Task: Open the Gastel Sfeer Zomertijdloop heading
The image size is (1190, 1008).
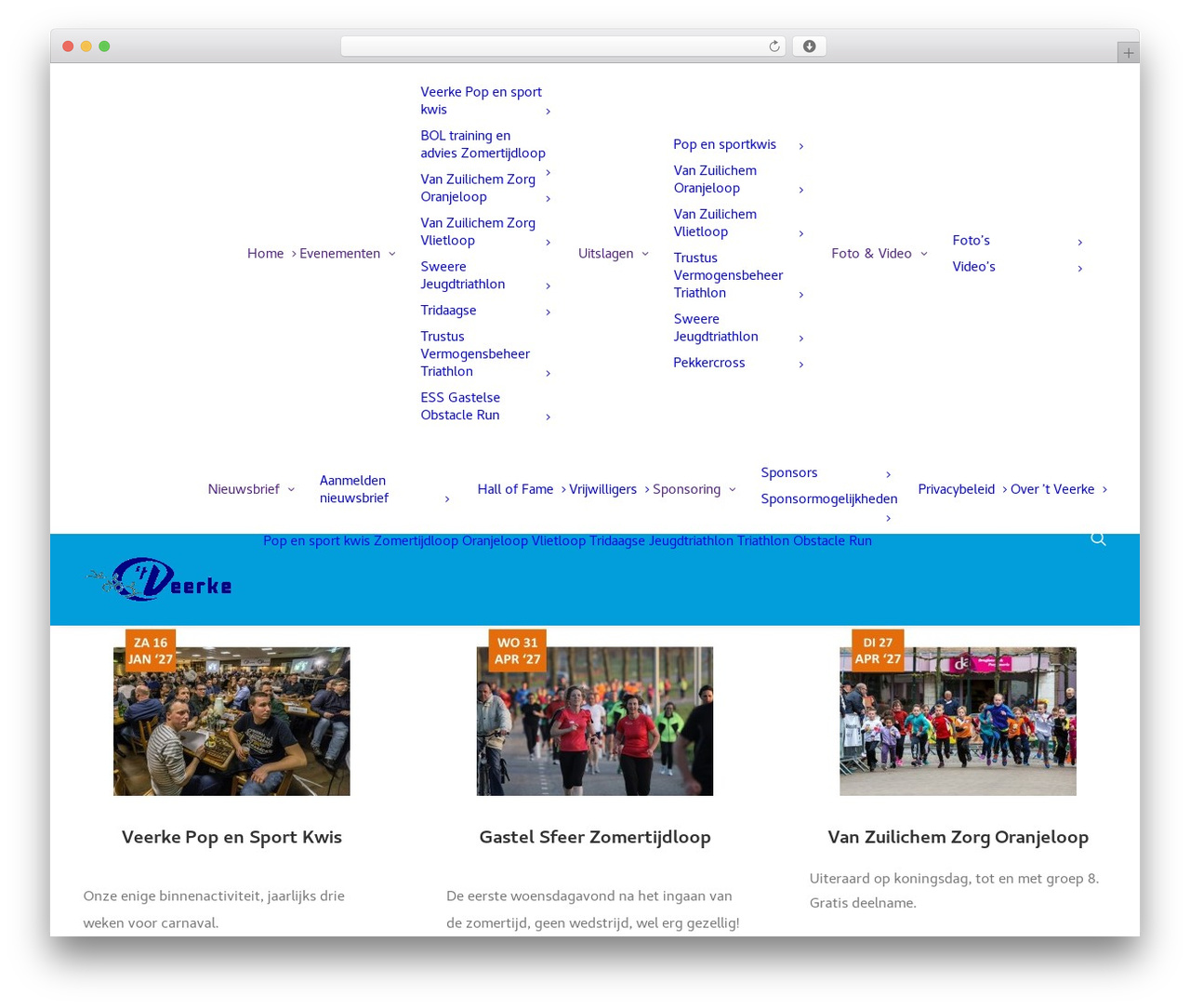Action: pos(595,837)
